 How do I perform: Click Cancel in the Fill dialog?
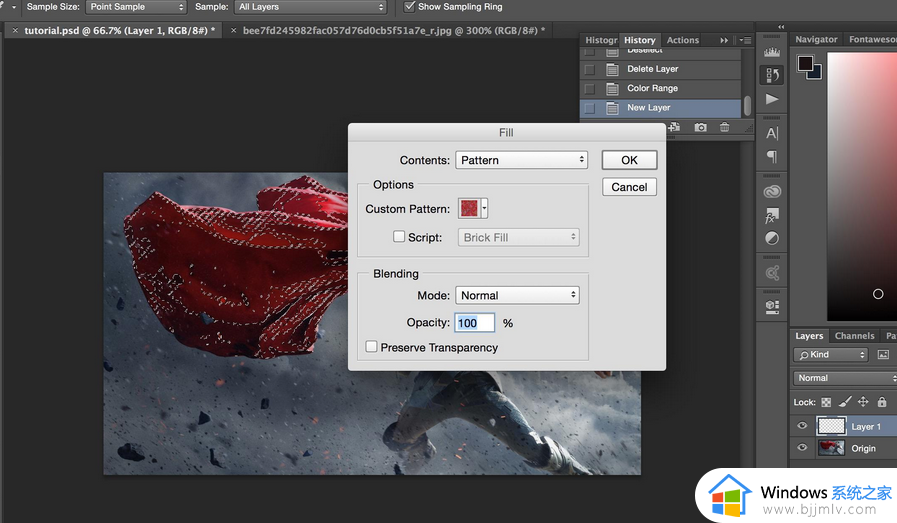[x=629, y=187]
